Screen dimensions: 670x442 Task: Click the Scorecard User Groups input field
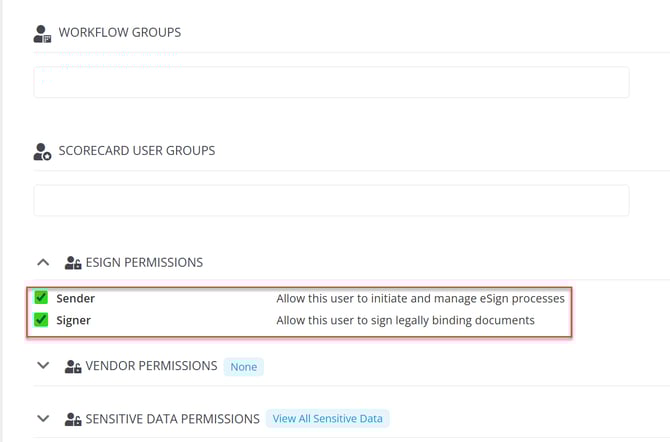(x=331, y=200)
